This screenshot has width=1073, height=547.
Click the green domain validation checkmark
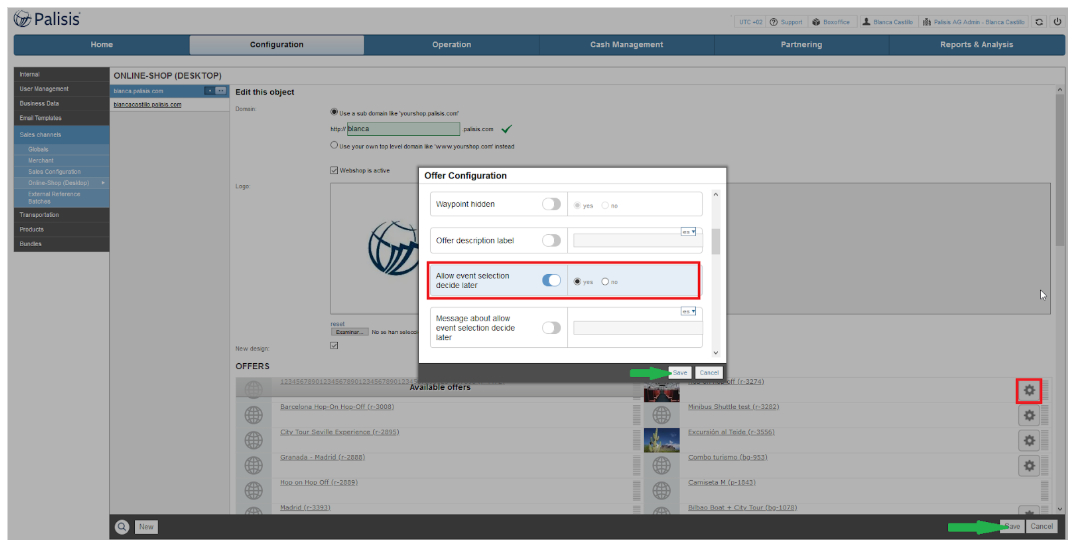506,129
